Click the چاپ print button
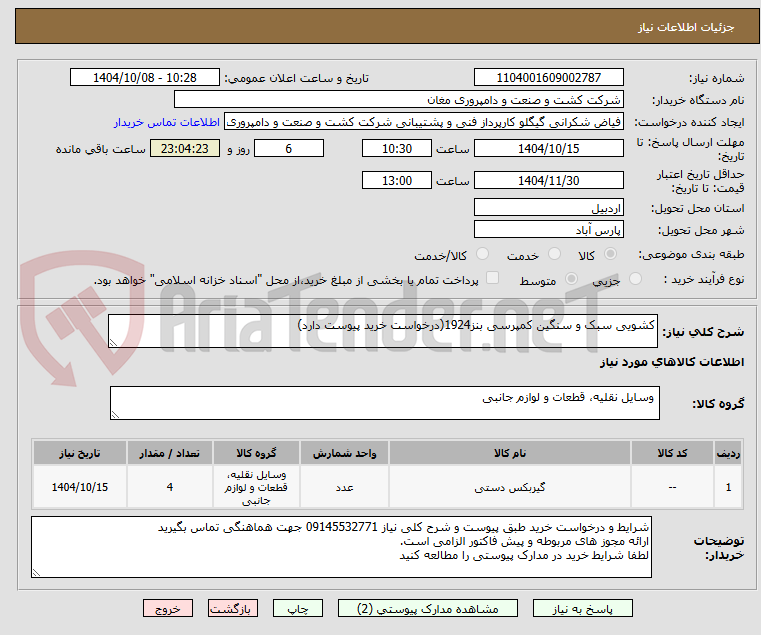The width and height of the screenshot is (761, 635). [298, 608]
